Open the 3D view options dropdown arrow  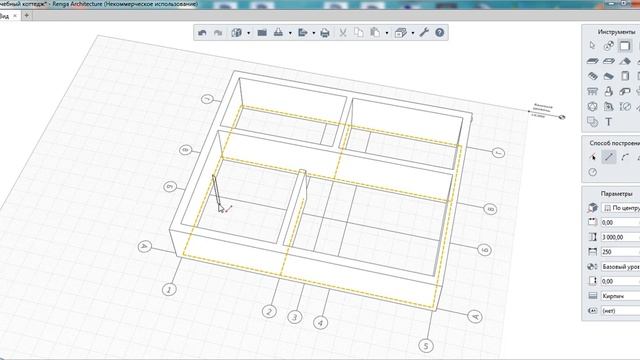(248, 33)
